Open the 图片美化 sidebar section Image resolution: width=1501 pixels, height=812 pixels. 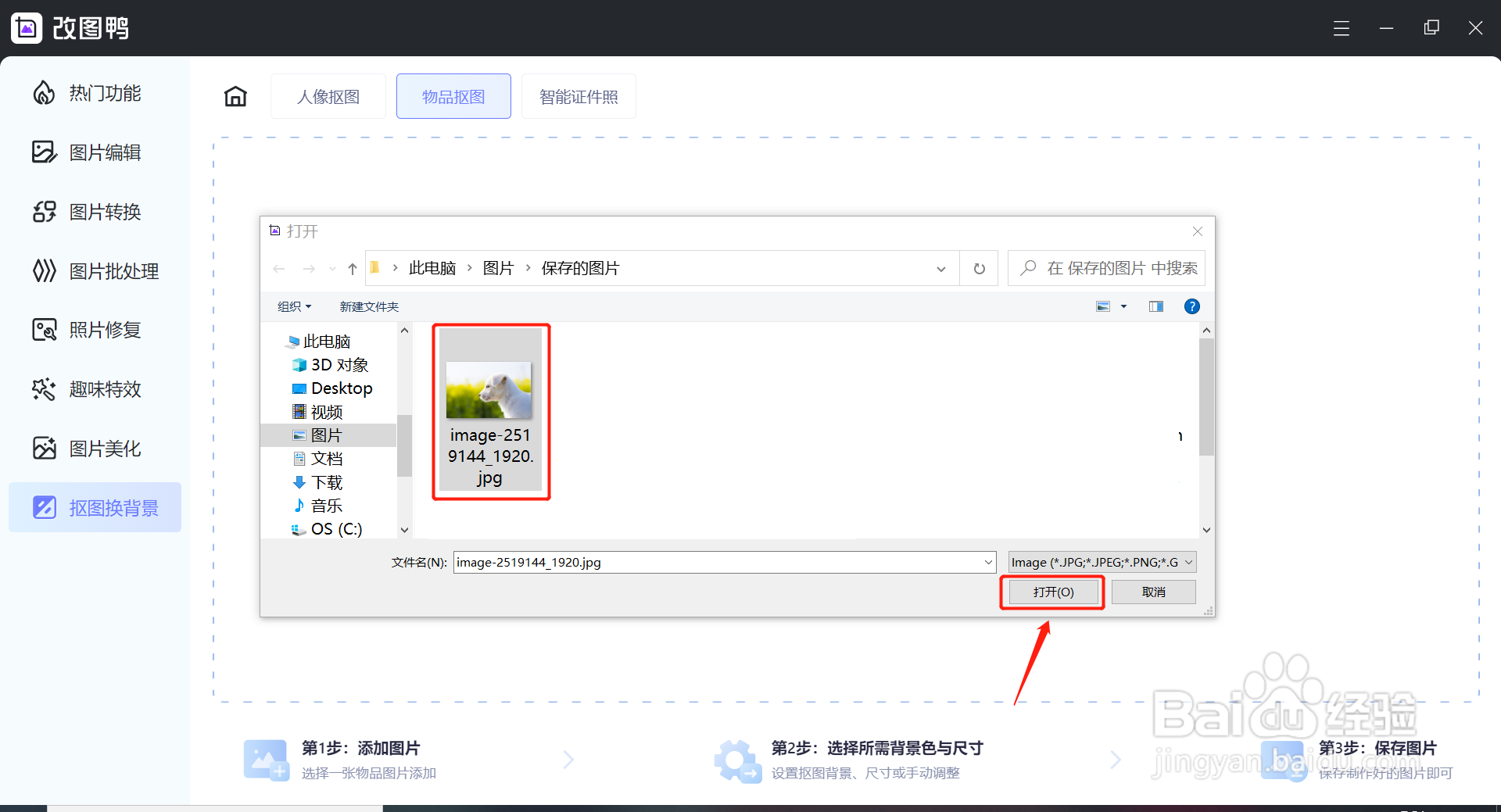[86, 449]
